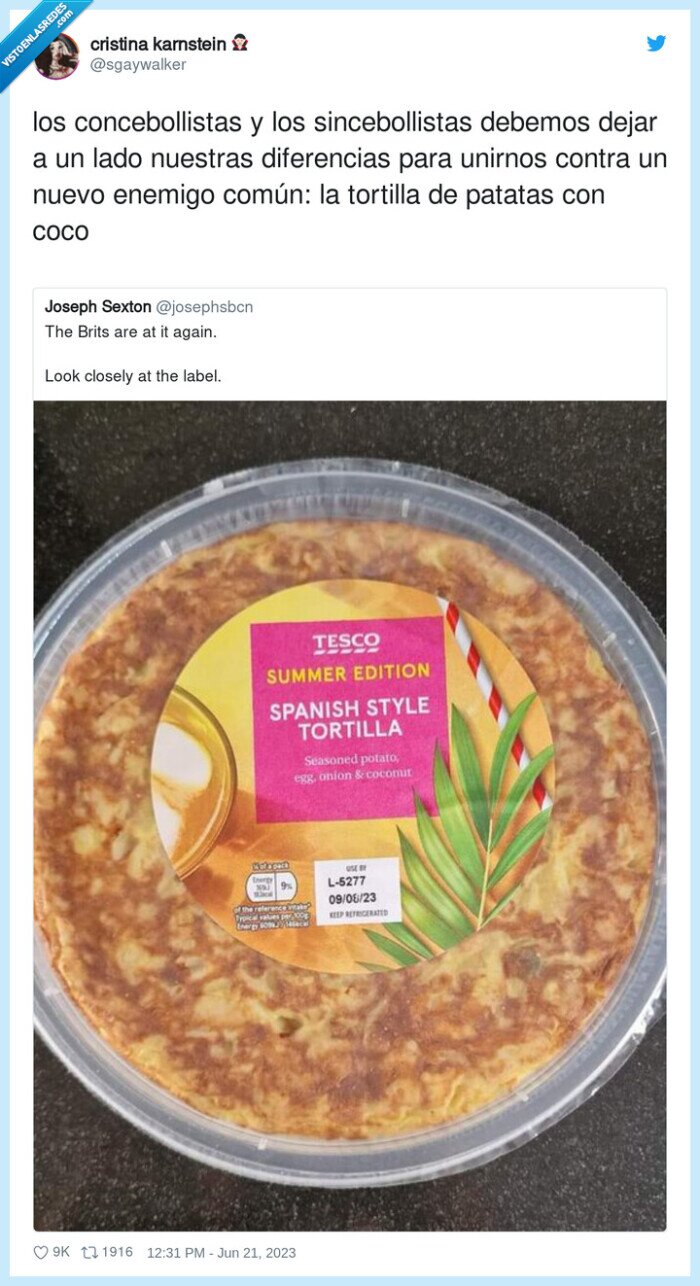Screen dimensions: 700x1286
Task: Click the TESCO logo on the label
Action: (346, 641)
